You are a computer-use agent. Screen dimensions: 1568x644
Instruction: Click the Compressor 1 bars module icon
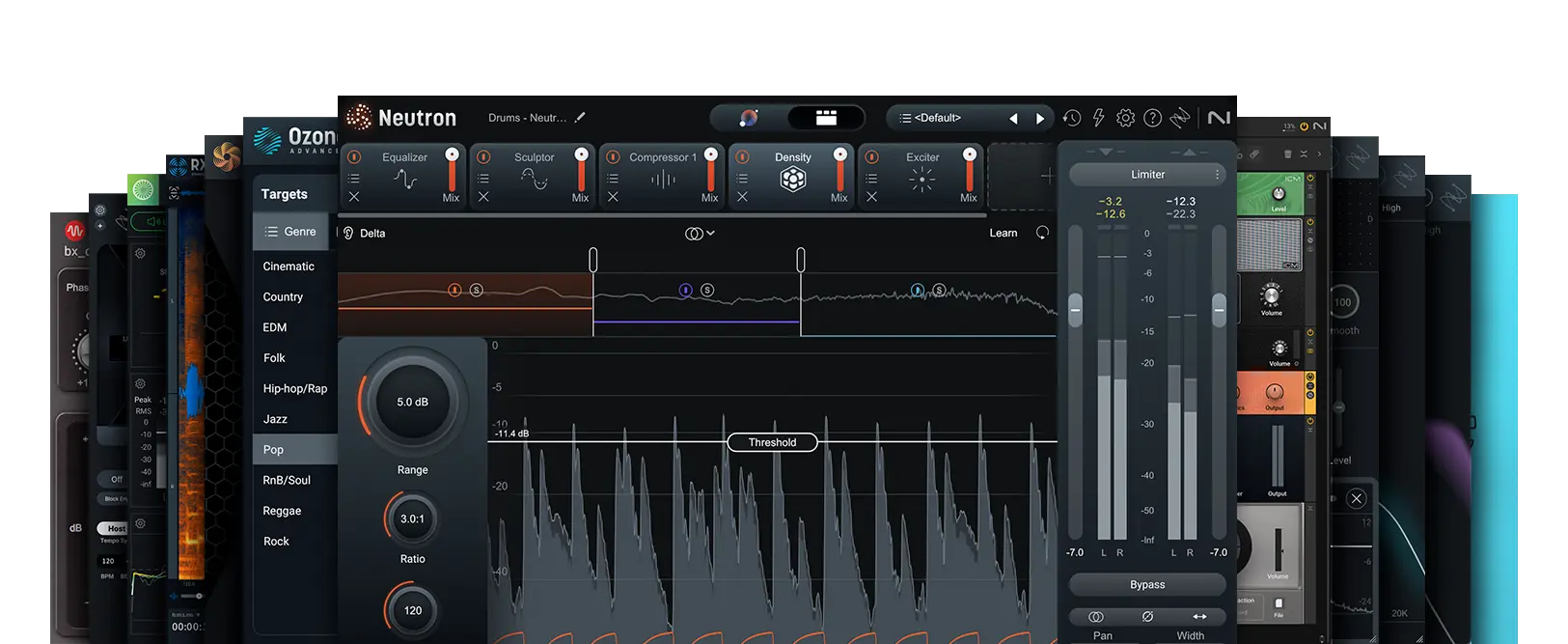(x=663, y=180)
